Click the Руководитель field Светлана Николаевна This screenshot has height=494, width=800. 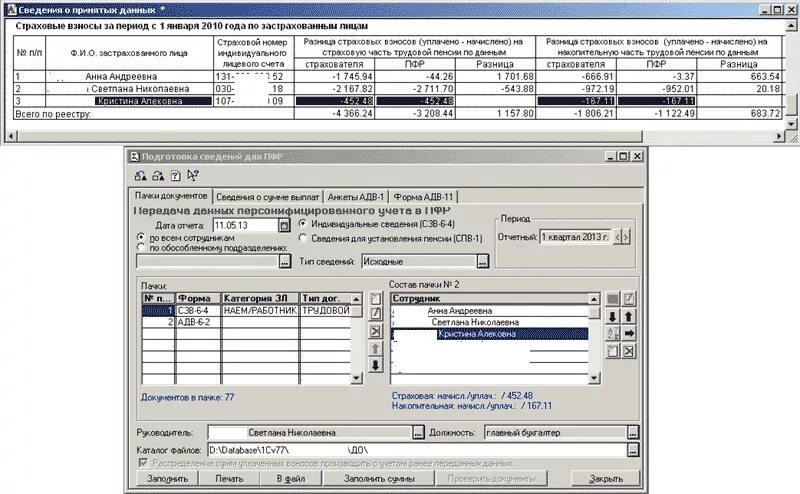click(310, 432)
